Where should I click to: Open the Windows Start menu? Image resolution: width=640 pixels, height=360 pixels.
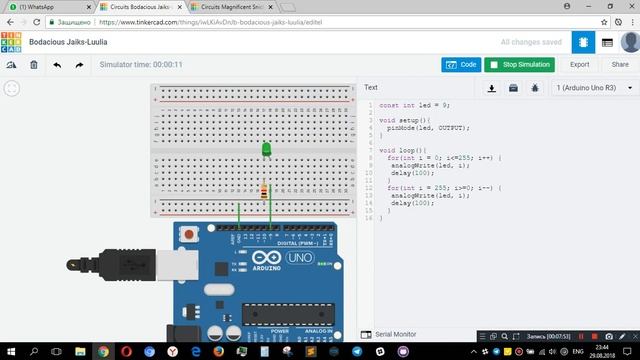pyautogui.click(x=11, y=351)
